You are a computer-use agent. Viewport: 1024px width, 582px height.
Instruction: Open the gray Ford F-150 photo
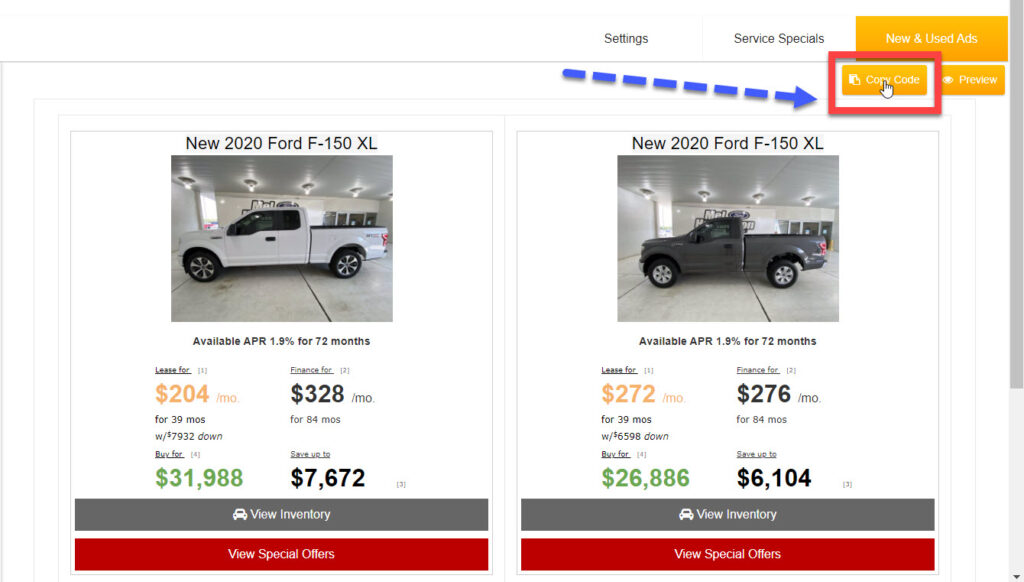(728, 238)
